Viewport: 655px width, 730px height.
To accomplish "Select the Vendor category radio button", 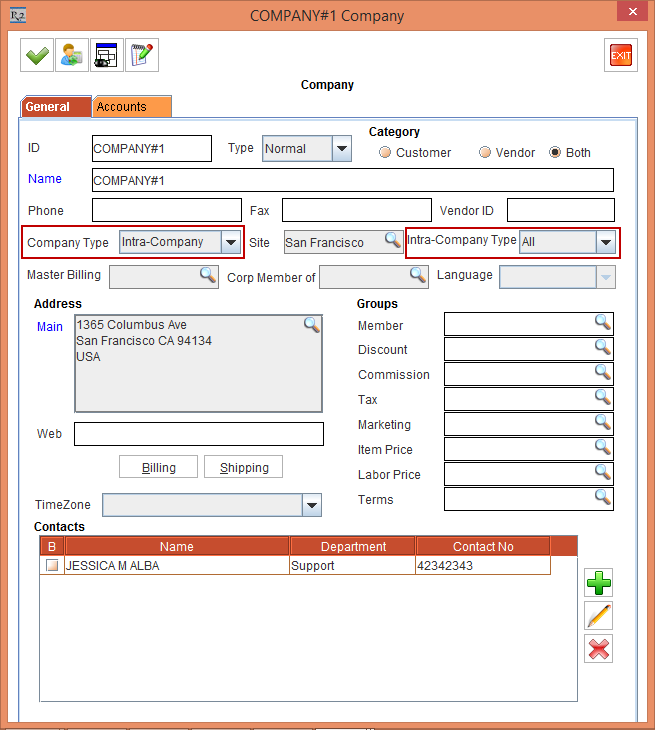I will click(x=485, y=152).
